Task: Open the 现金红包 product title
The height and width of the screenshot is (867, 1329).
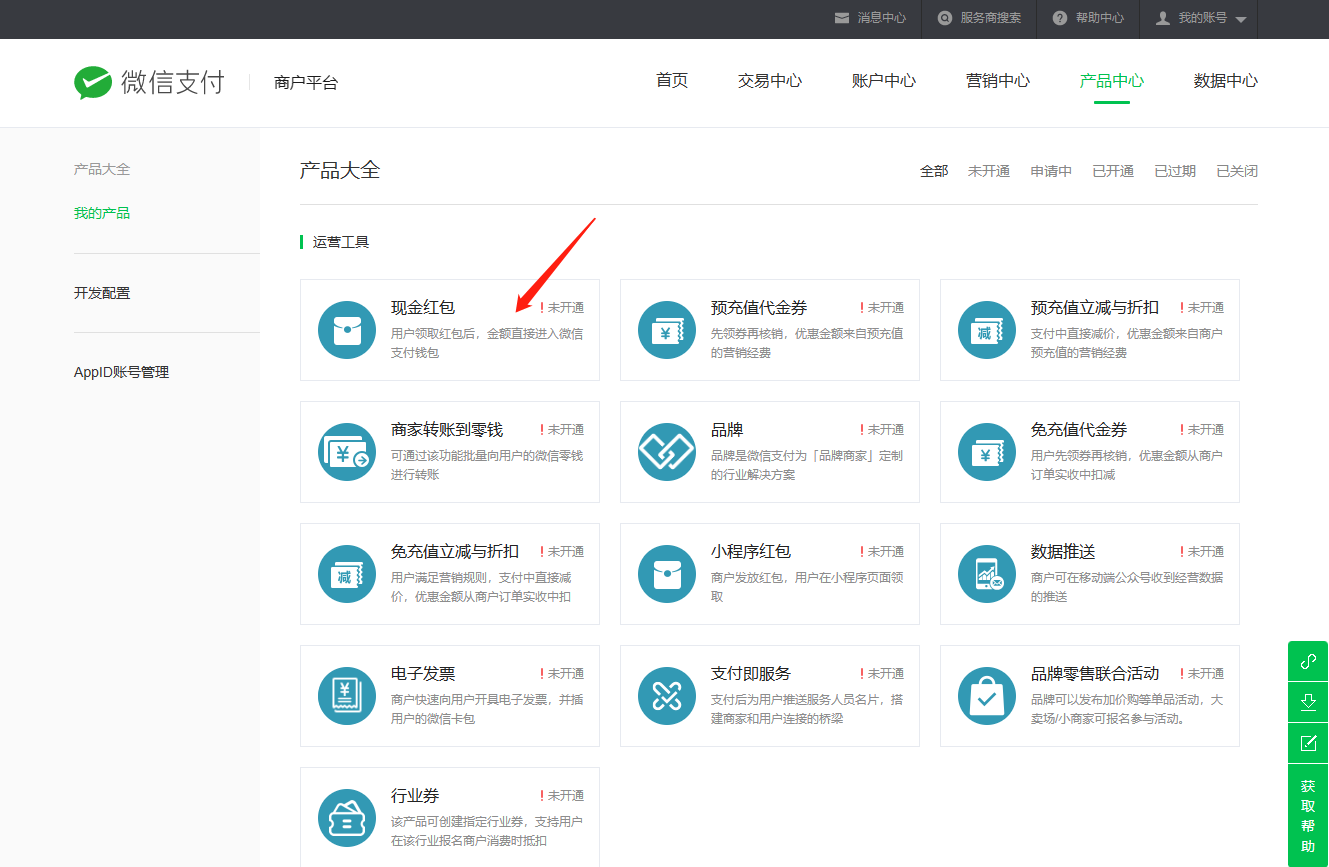Action: [423, 308]
